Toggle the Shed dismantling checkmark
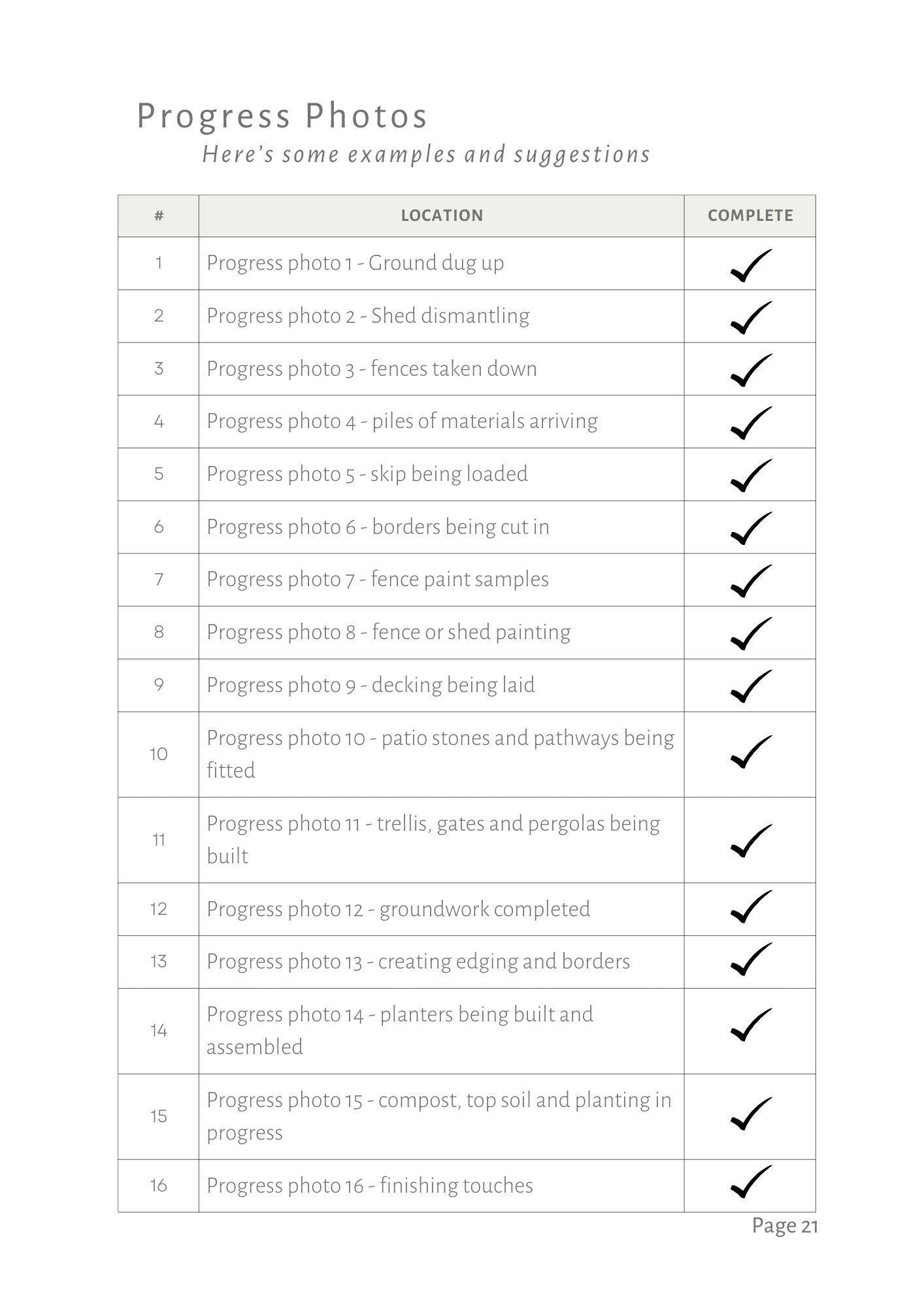Screen dimensions: 924x1307 coord(750,318)
